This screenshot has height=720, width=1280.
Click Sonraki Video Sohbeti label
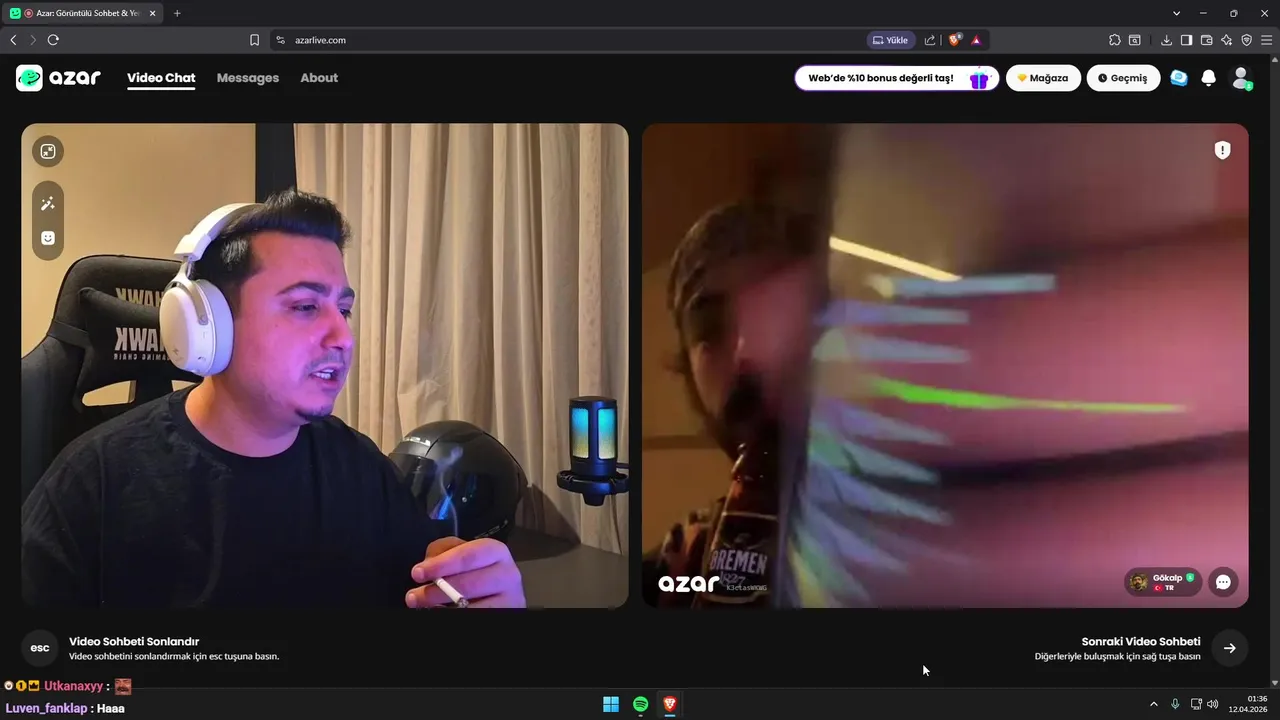(1141, 642)
